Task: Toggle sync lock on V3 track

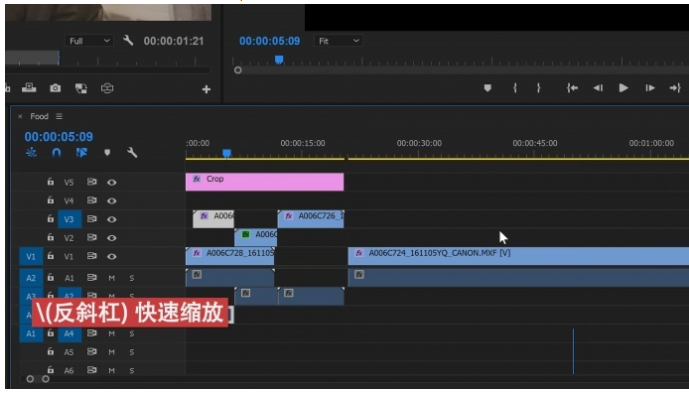Action: (91, 219)
